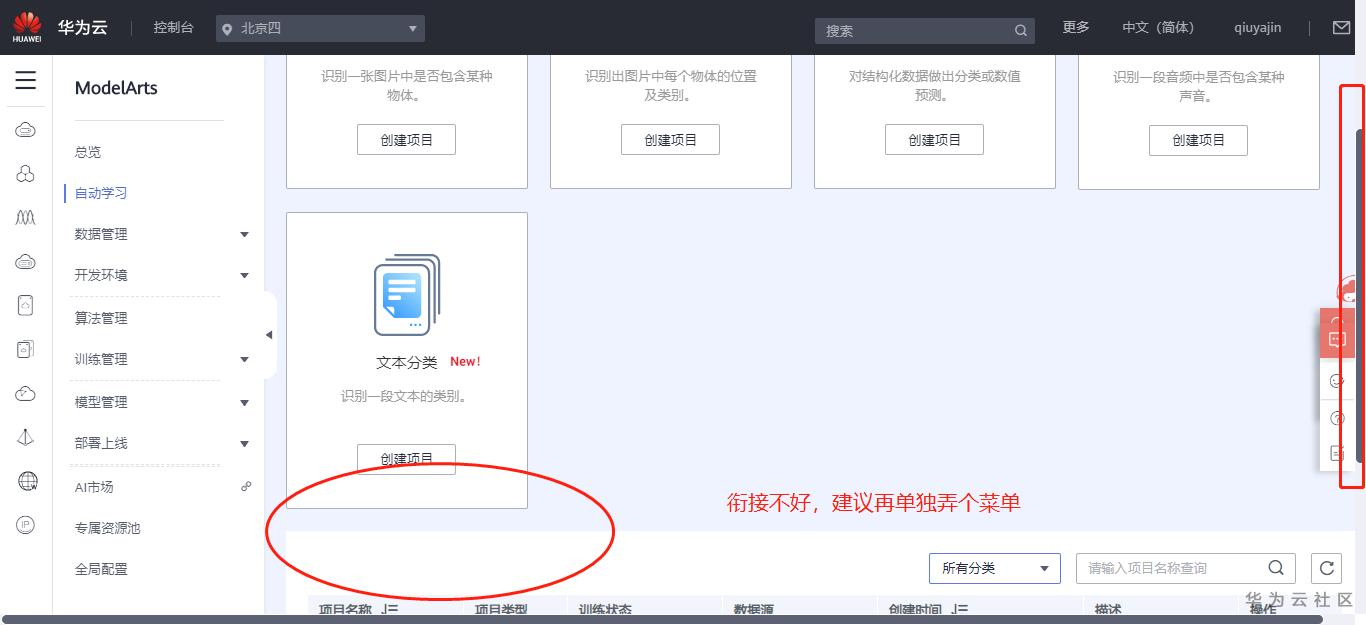The height and width of the screenshot is (625, 1366).
Task: Click the vertical page scrollbar
Action: 1360,295
